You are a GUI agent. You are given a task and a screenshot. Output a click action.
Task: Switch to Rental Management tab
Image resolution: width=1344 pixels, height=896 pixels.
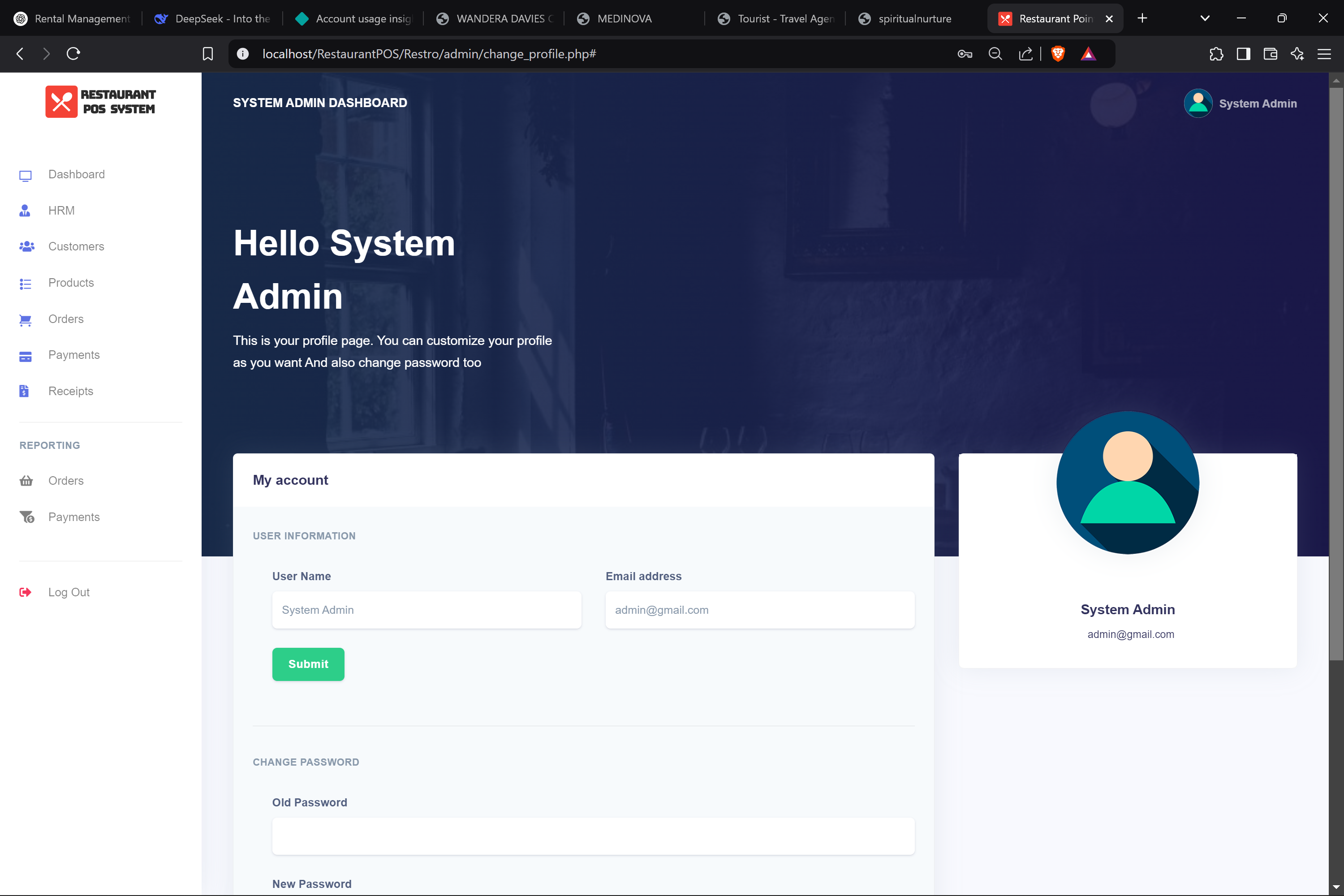point(72,18)
